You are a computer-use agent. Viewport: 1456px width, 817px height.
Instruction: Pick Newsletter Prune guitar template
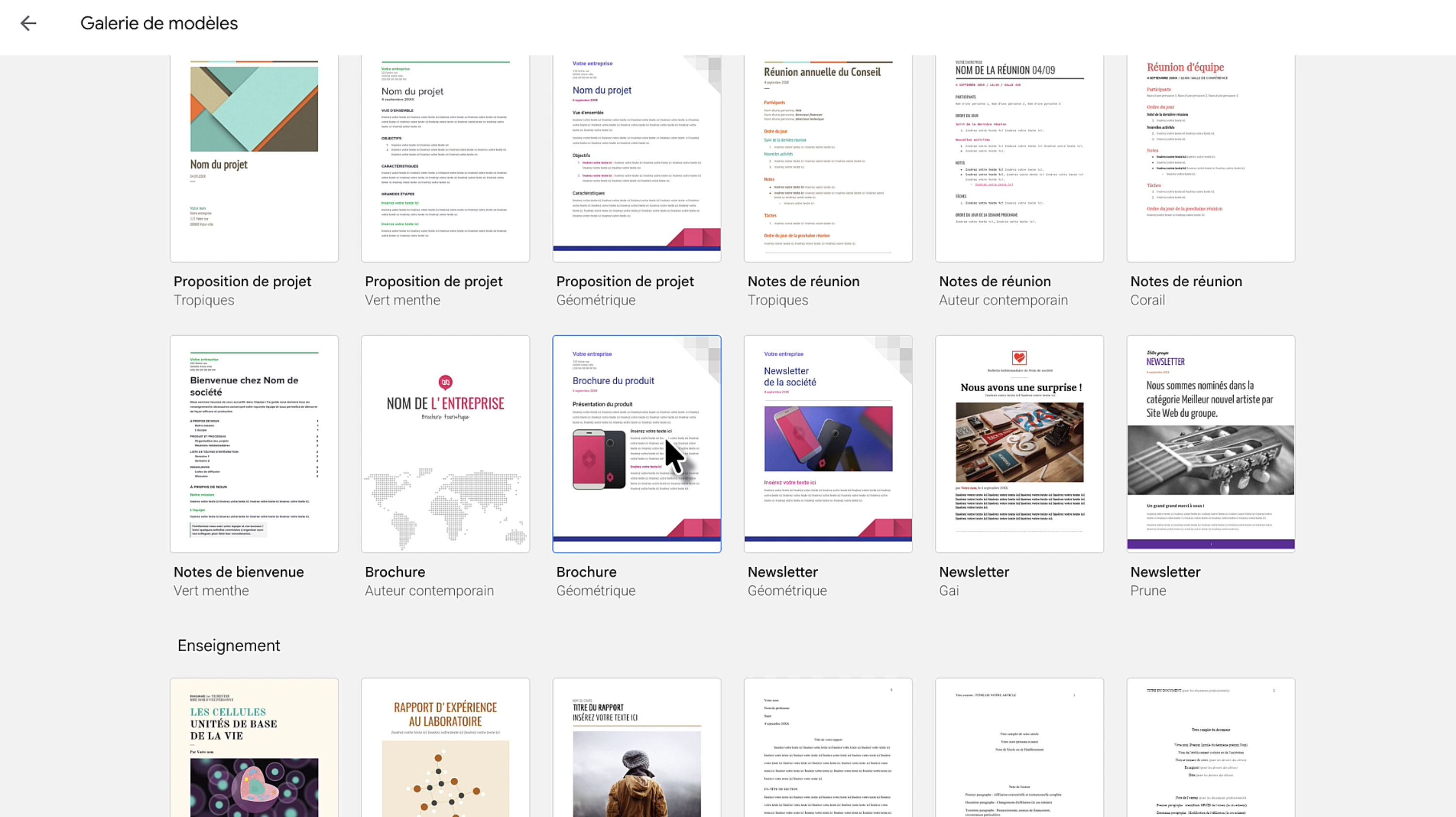pos(1210,443)
